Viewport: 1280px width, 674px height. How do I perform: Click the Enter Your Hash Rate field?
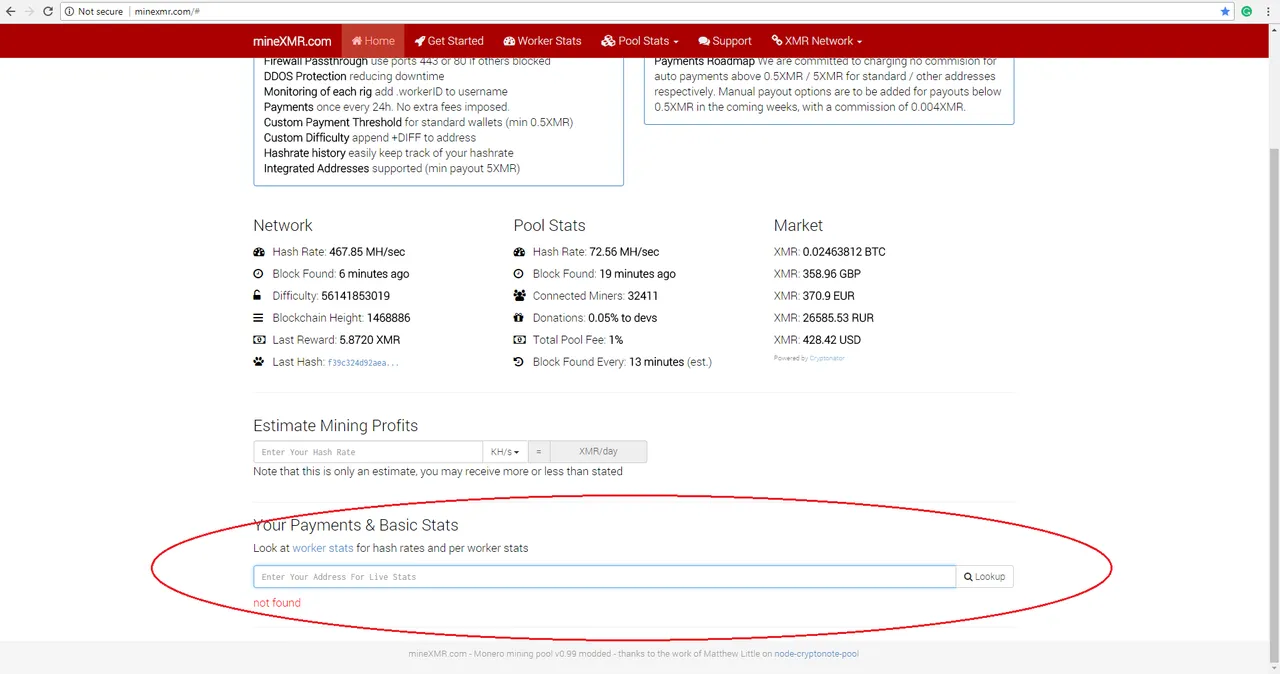click(368, 452)
